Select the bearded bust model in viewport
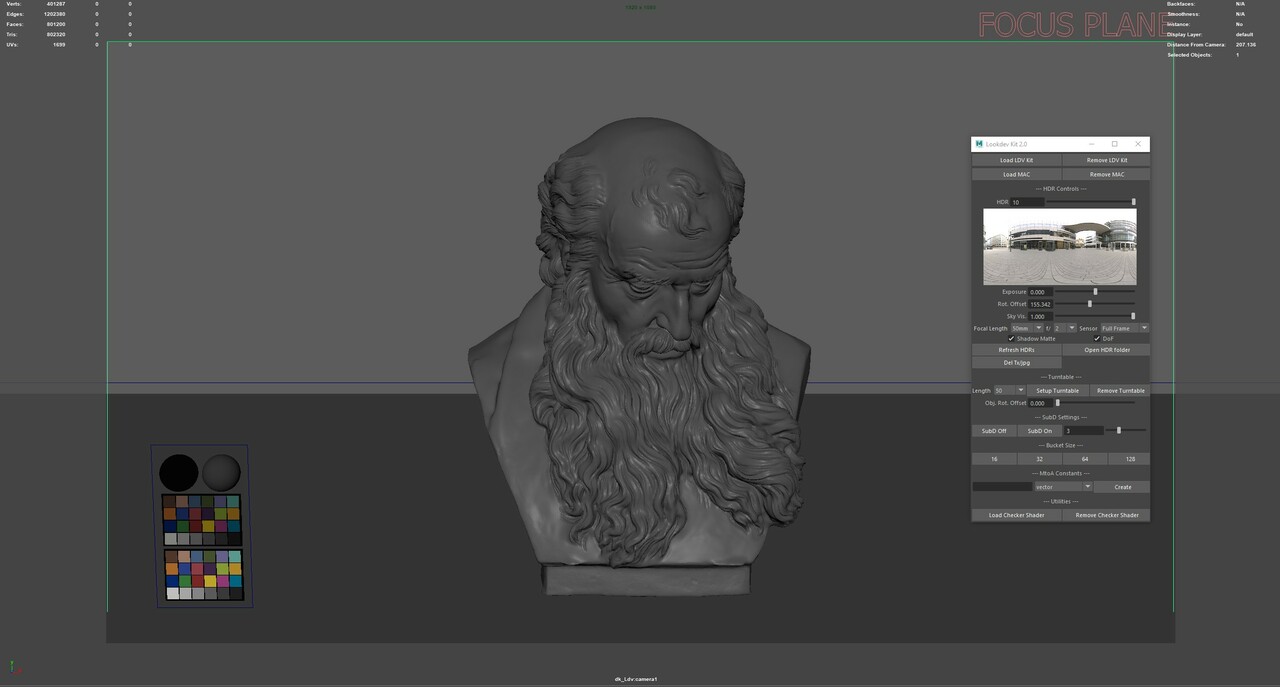Image resolution: width=1280 pixels, height=687 pixels. click(640, 358)
